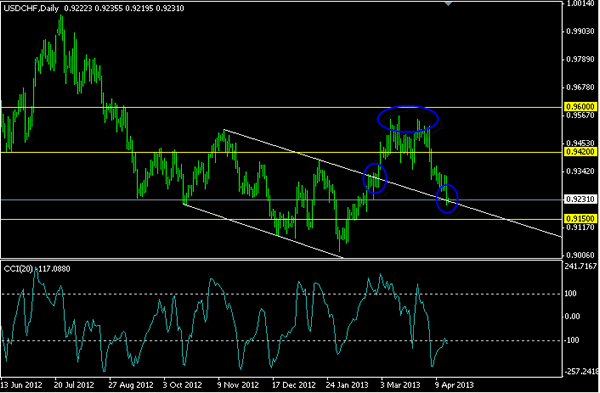This screenshot has height=393, width=600.
Task: Click the yellow 0.96000 price label
Action: (x=580, y=106)
